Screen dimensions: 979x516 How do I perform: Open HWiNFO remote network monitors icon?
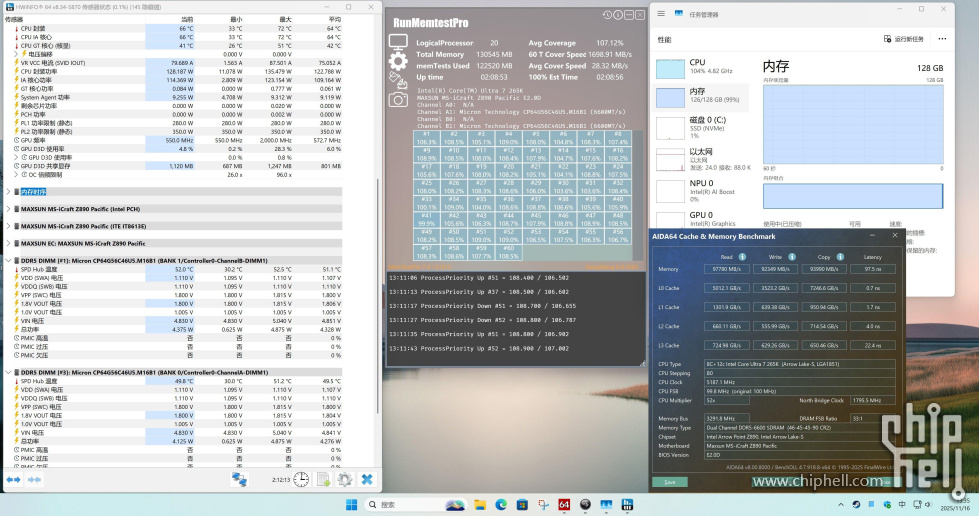(239, 479)
